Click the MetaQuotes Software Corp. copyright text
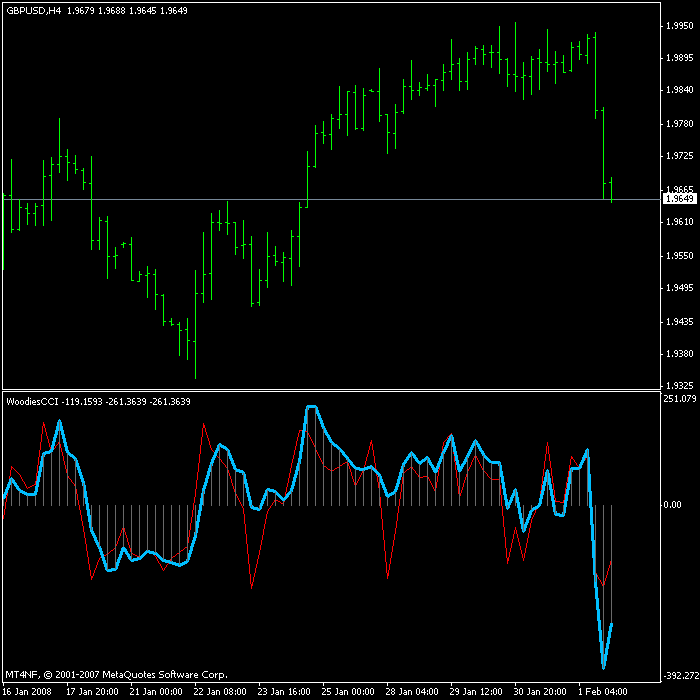The image size is (700, 700). (x=165, y=675)
